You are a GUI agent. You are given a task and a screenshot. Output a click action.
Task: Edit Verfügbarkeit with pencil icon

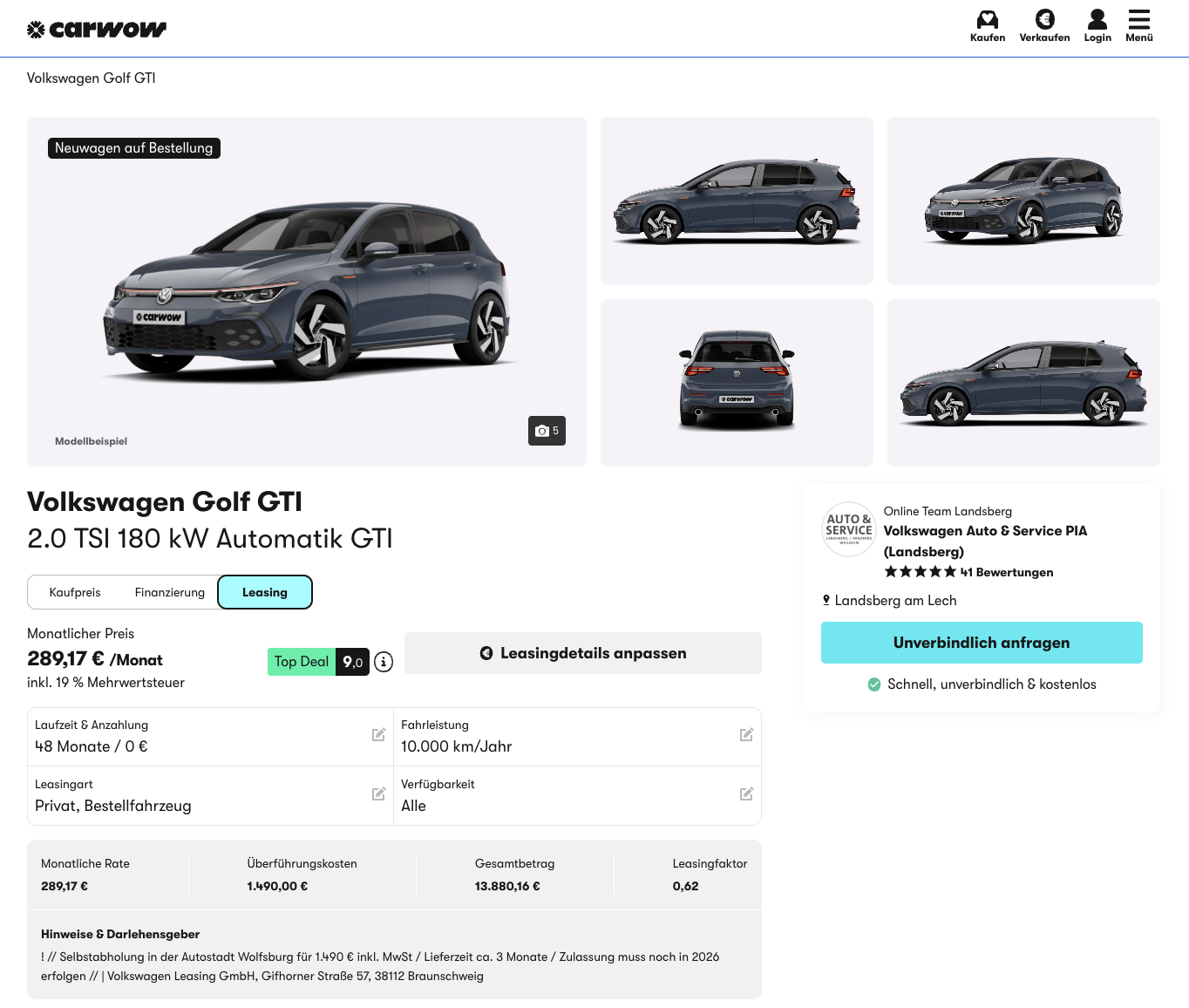tap(746, 794)
